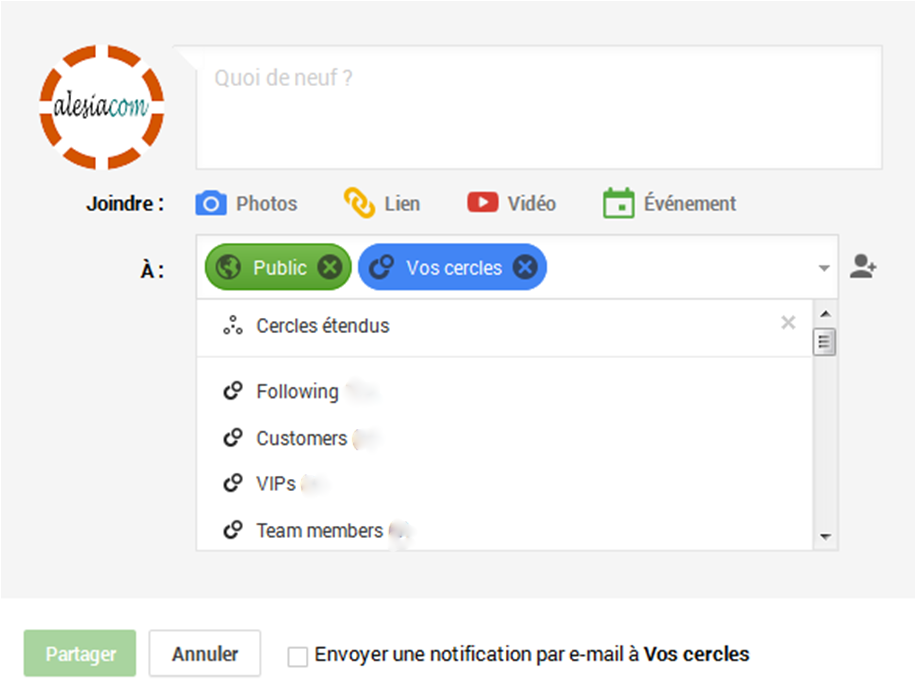Viewport: 916px width, 694px height.
Task: Select the VIPs circle
Action: pyautogui.click(x=275, y=484)
